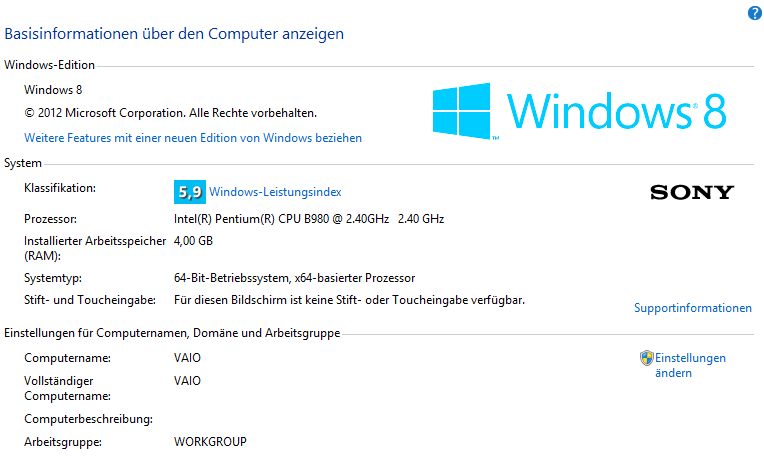The image size is (764, 463).
Task: Click the 64-Bit-Betriebssystem Systemtyp value
Action: 294,278
